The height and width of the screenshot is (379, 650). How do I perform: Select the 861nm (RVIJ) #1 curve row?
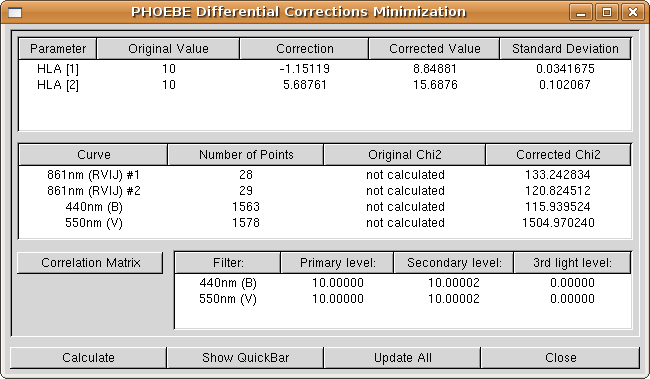click(x=325, y=175)
